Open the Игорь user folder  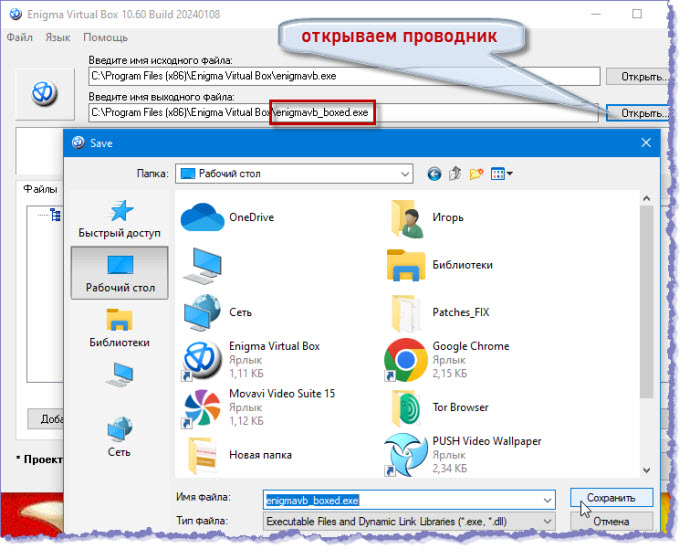point(426,218)
